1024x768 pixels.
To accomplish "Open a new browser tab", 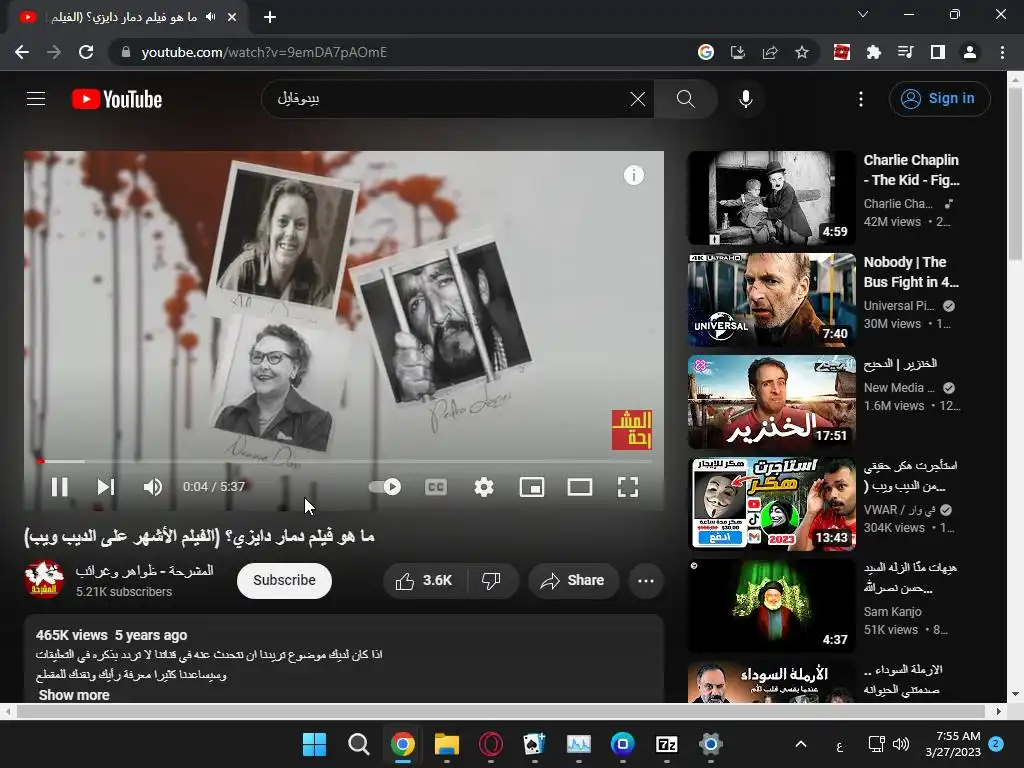I will [270, 17].
